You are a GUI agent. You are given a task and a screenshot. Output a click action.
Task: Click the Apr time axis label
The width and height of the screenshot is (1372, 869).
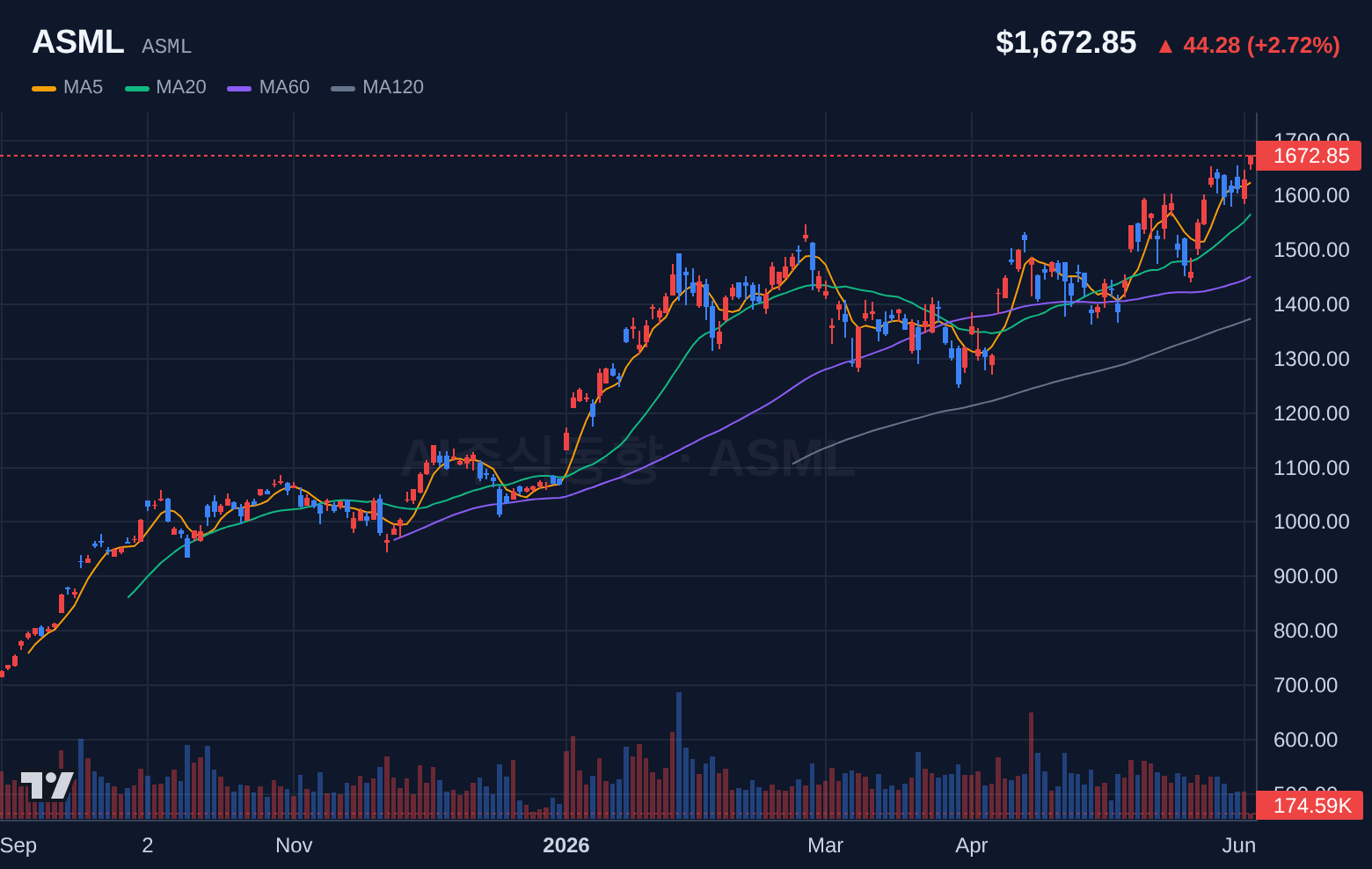(x=972, y=845)
